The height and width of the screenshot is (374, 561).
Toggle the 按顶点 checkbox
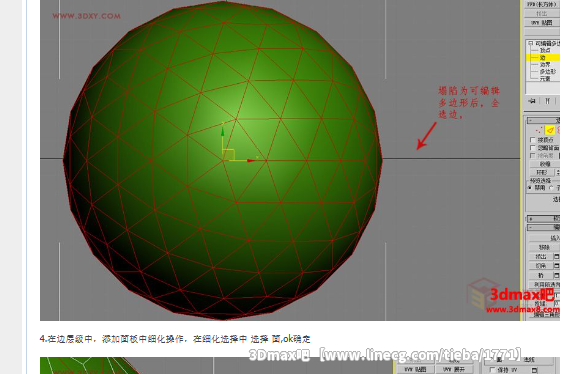[x=532, y=140]
